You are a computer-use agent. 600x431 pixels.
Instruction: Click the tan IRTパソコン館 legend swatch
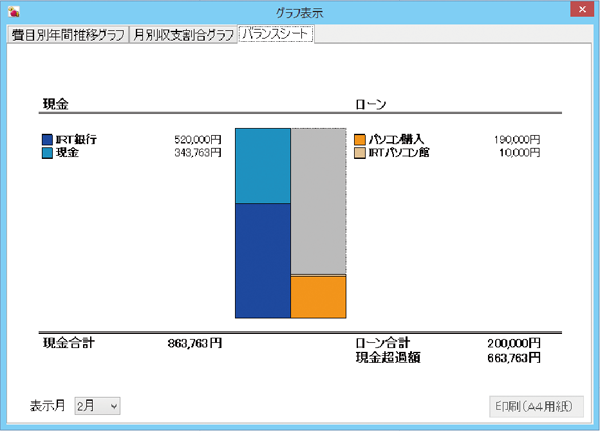(360, 153)
